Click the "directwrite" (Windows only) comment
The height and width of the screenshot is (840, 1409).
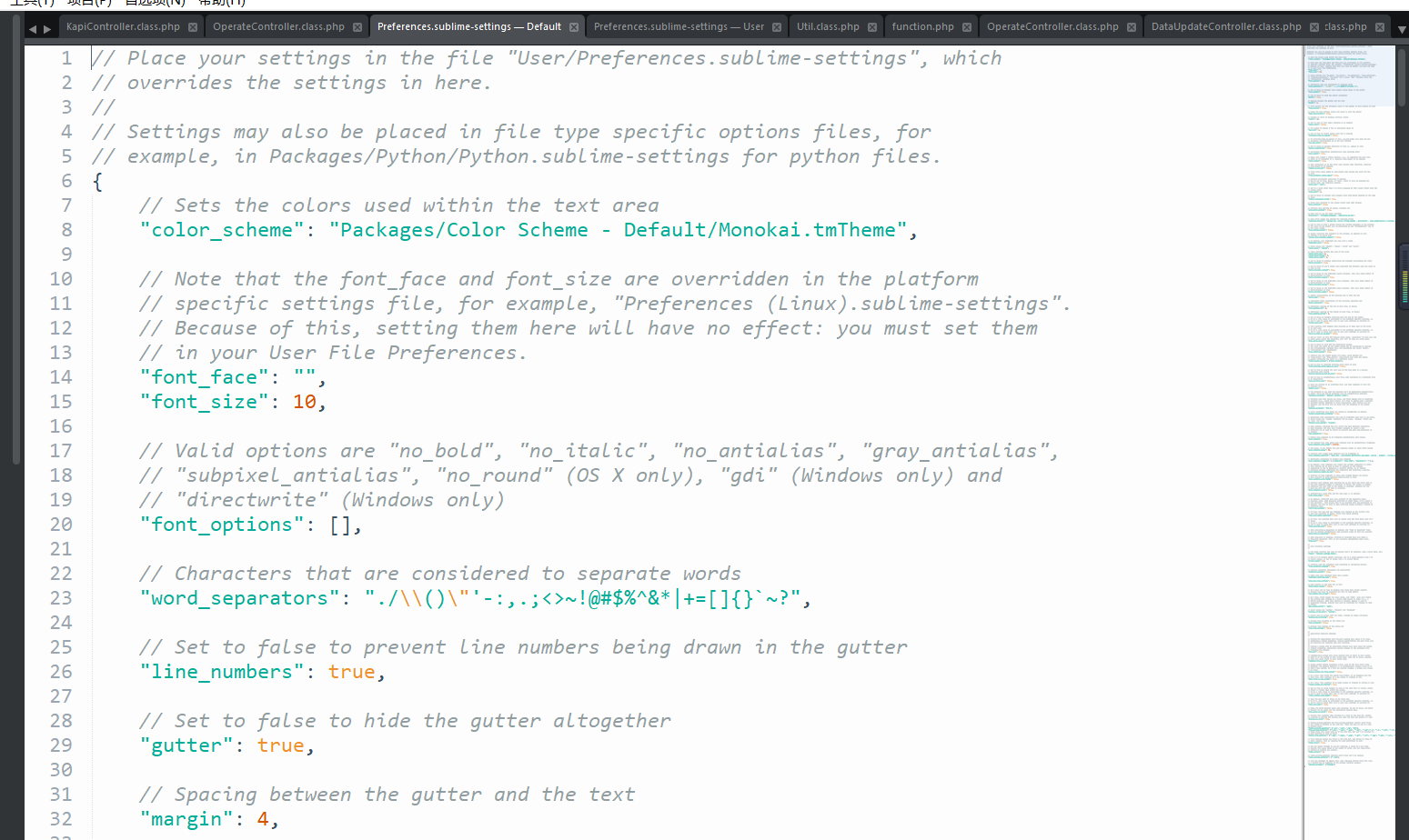(322, 500)
